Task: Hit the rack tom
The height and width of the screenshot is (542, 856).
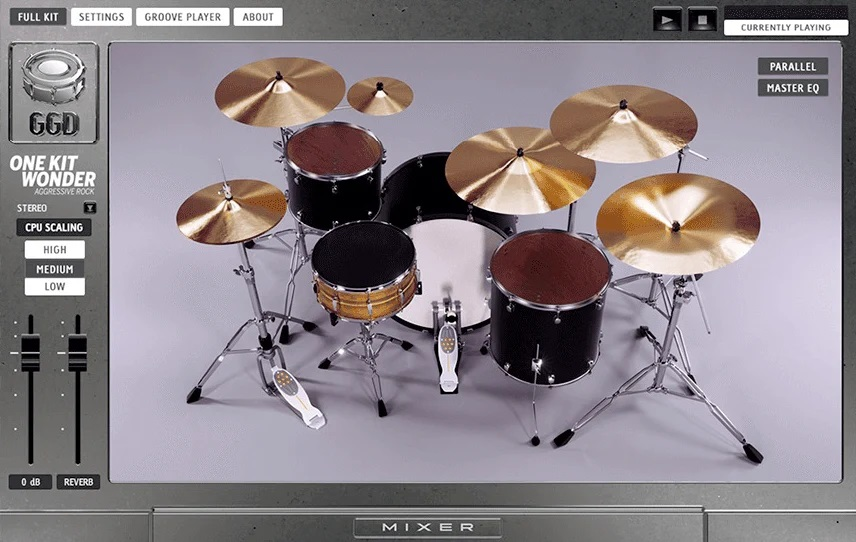Action: point(334,152)
